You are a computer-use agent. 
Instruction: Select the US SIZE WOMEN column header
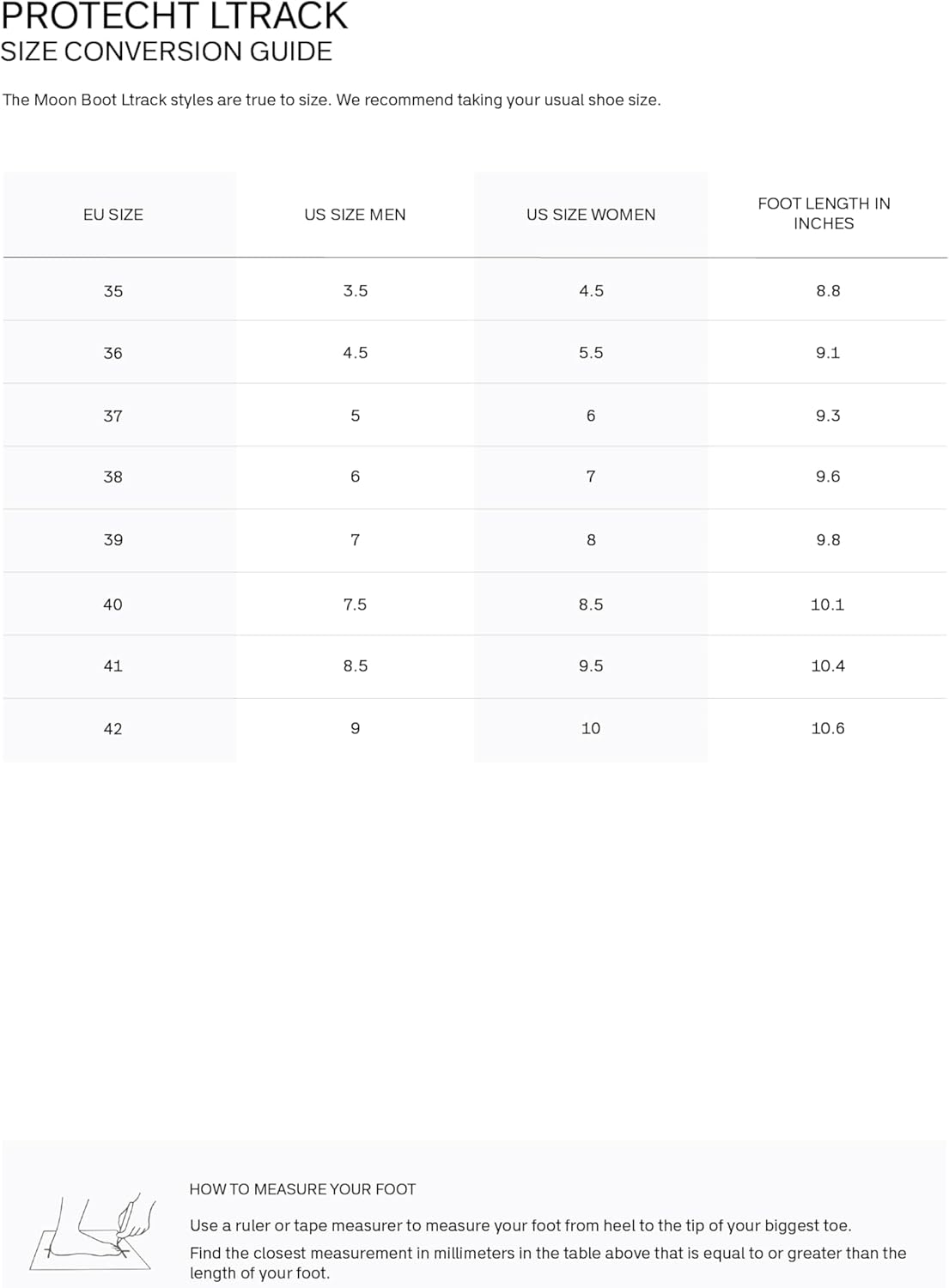591,215
